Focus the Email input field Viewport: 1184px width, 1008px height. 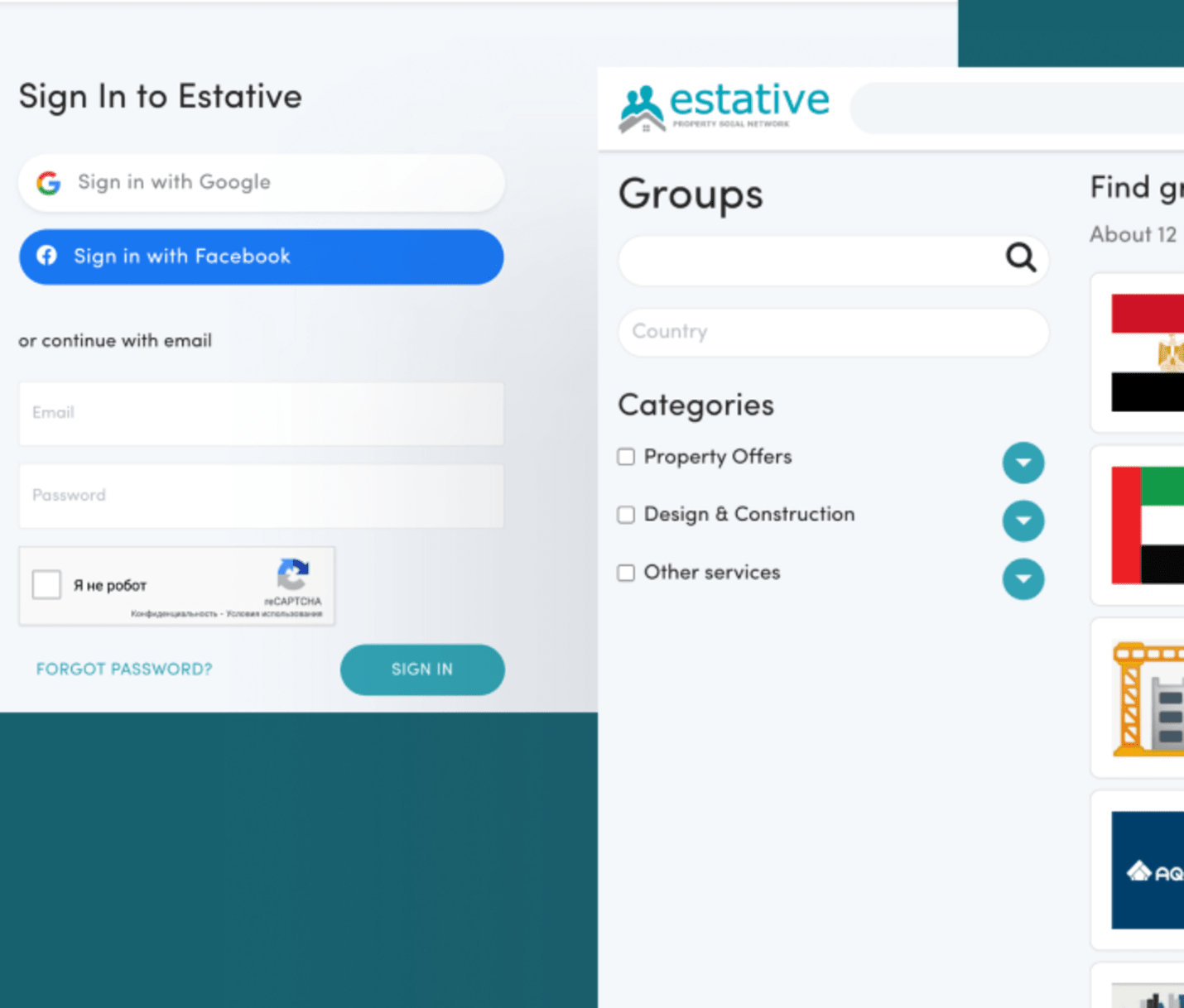click(x=262, y=414)
